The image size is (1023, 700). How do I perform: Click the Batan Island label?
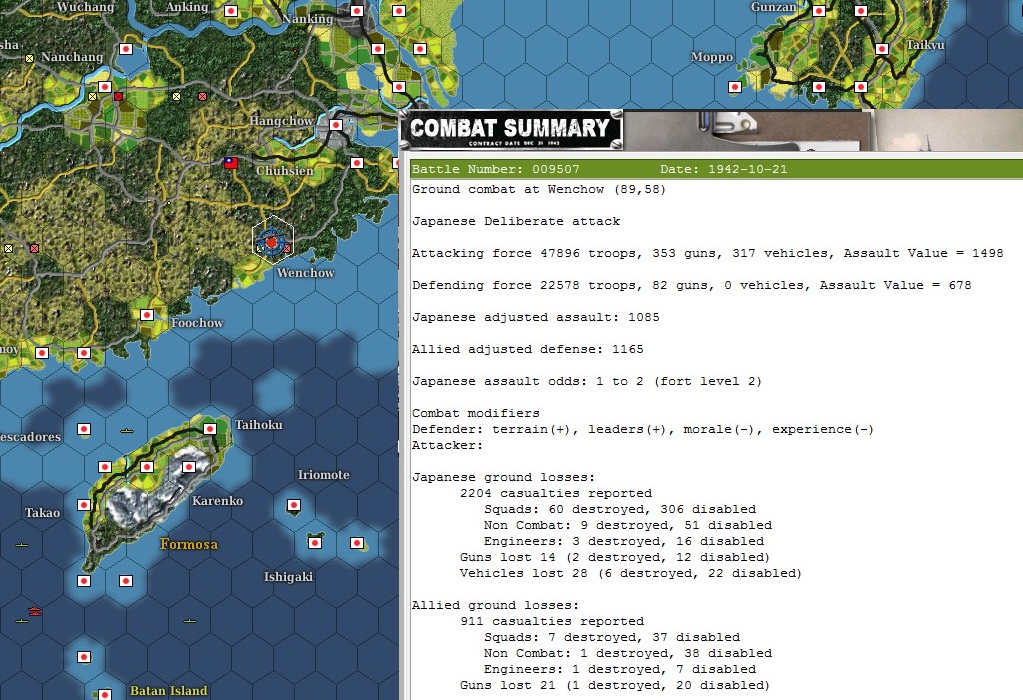[168, 691]
